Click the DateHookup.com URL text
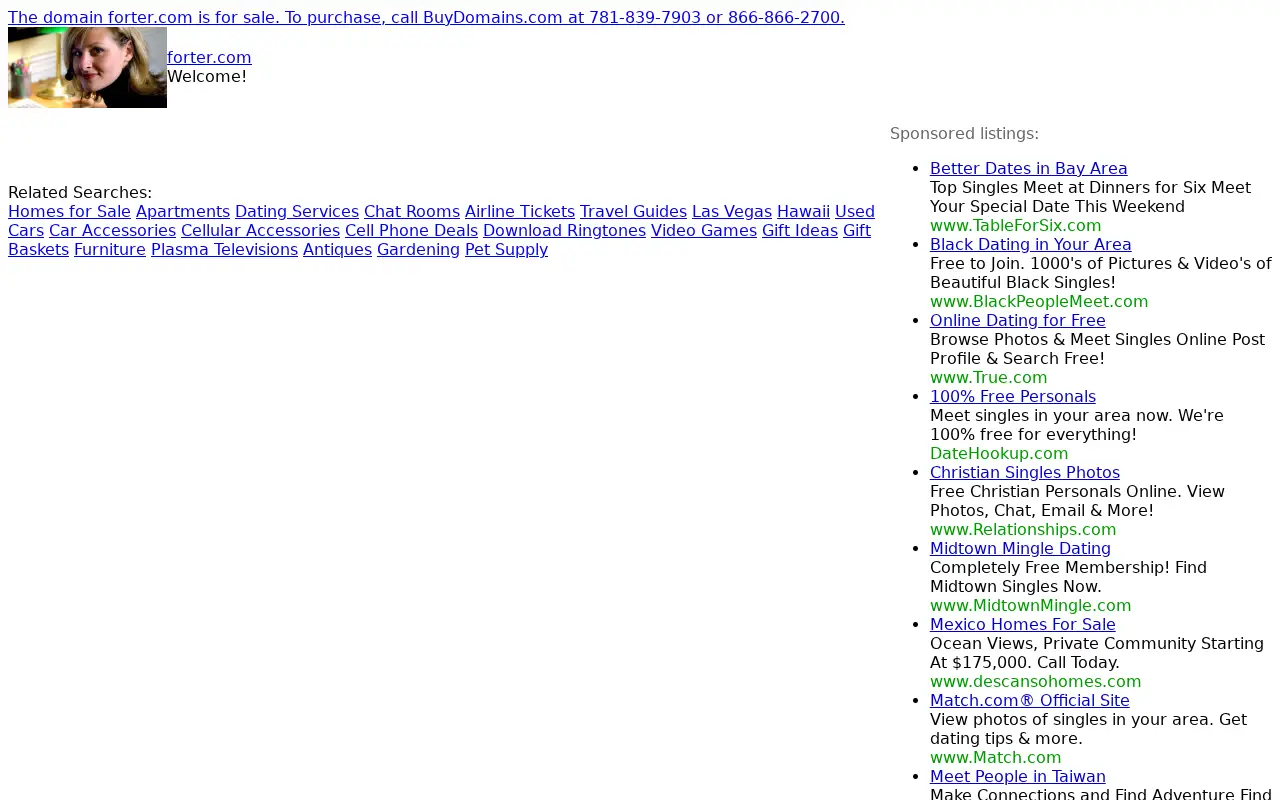The height and width of the screenshot is (800, 1280). (x=999, y=453)
